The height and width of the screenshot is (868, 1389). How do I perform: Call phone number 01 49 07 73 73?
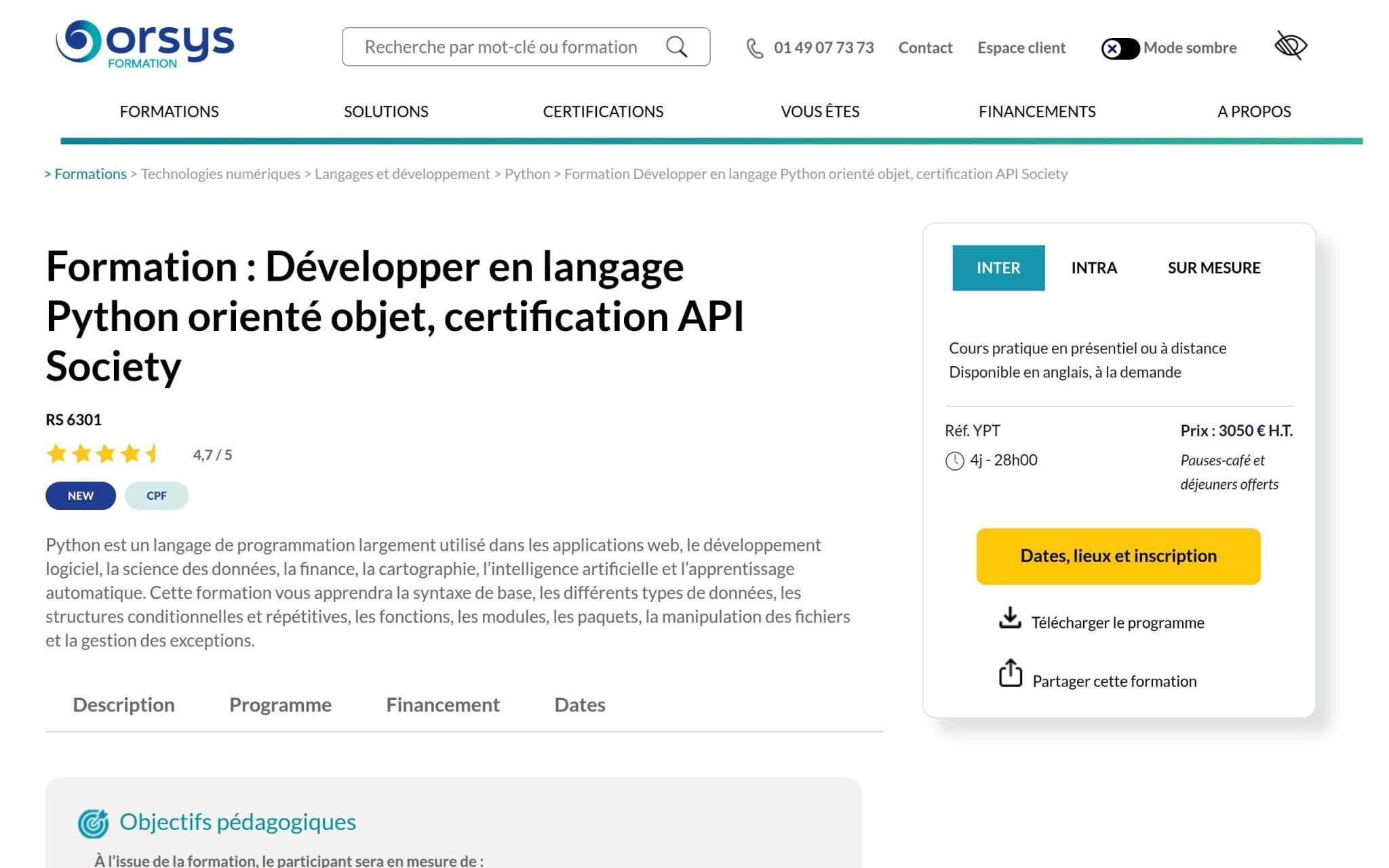[823, 47]
